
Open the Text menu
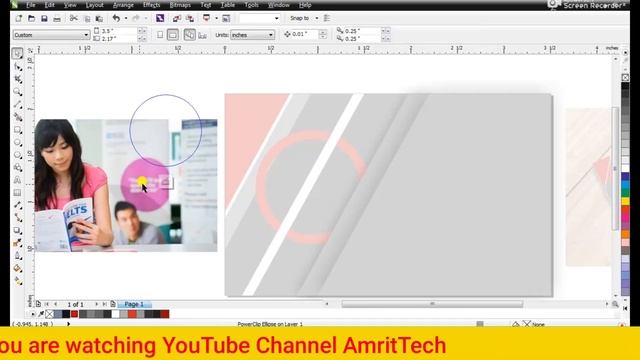tap(206, 5)
